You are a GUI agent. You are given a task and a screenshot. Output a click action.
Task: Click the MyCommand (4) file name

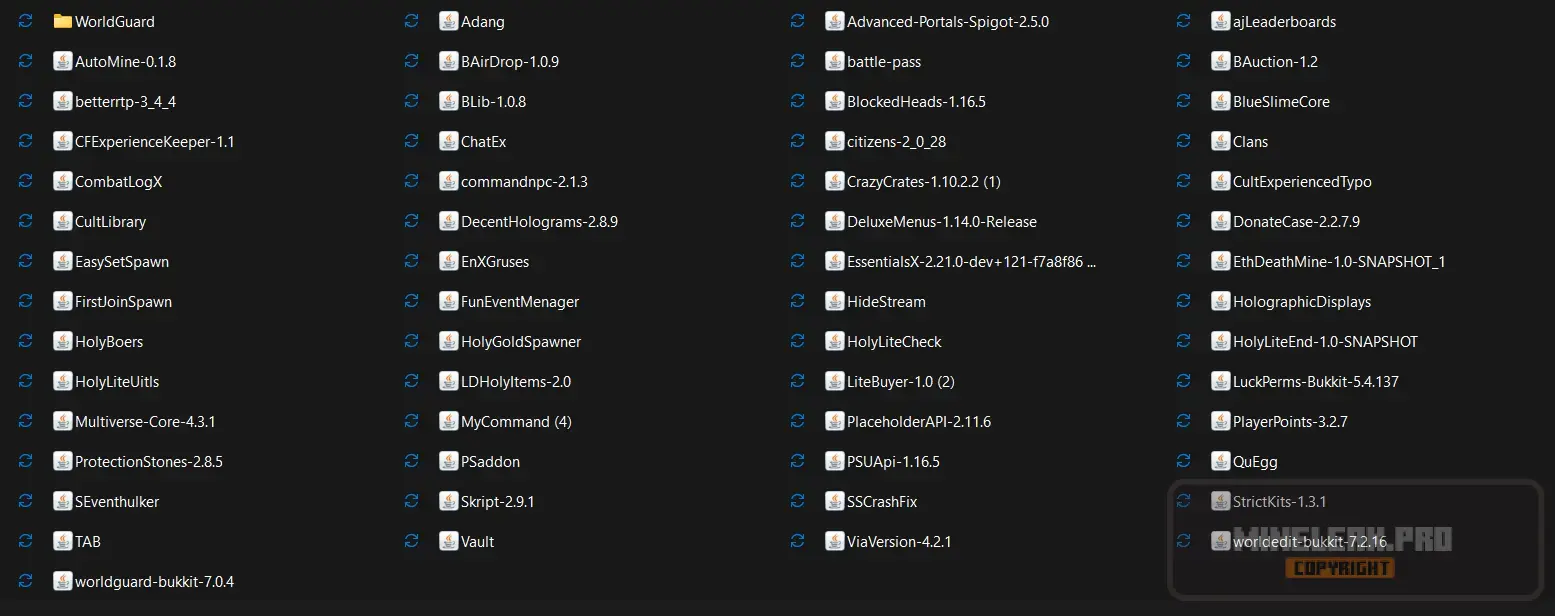516,421
